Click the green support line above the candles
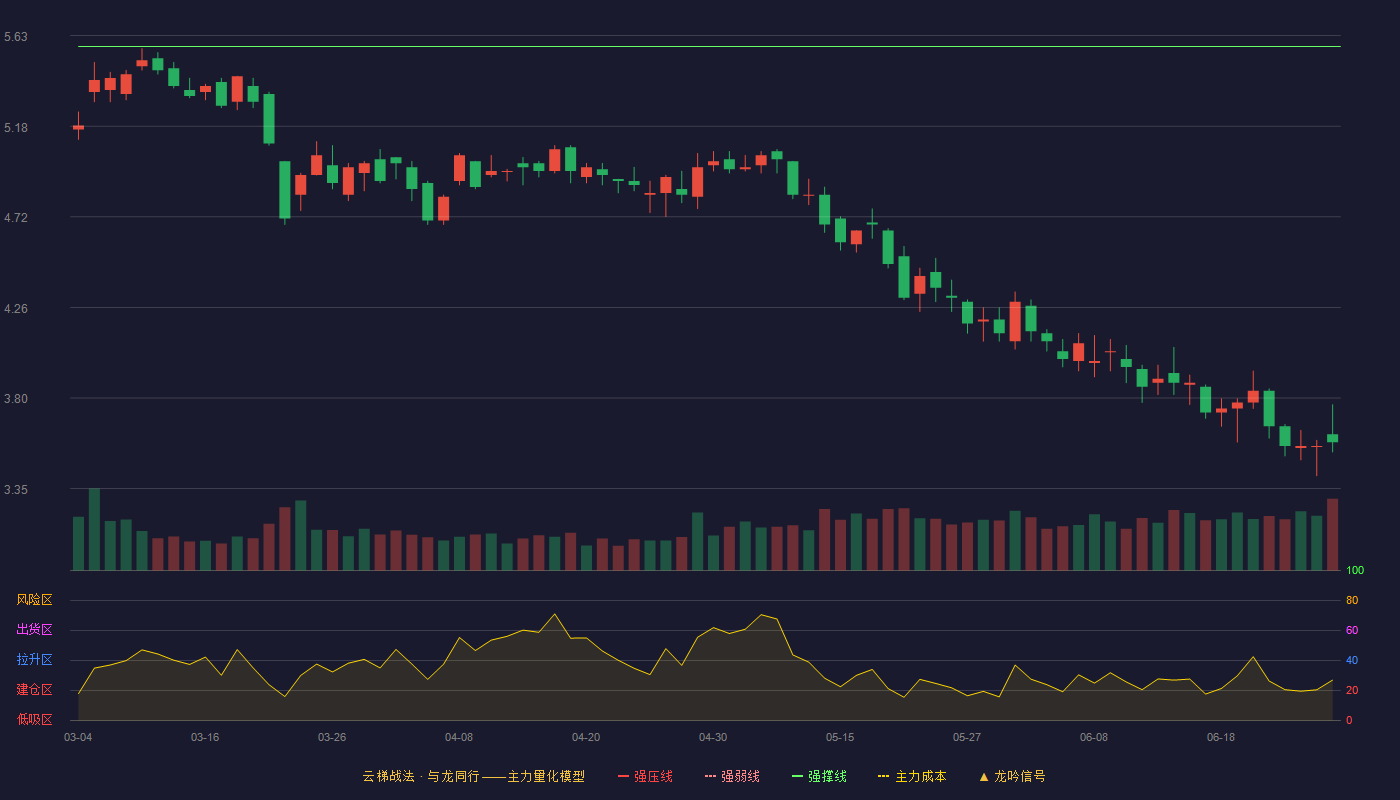The height and width of the screenshot is (800, 1400). [x=709, y=46]
